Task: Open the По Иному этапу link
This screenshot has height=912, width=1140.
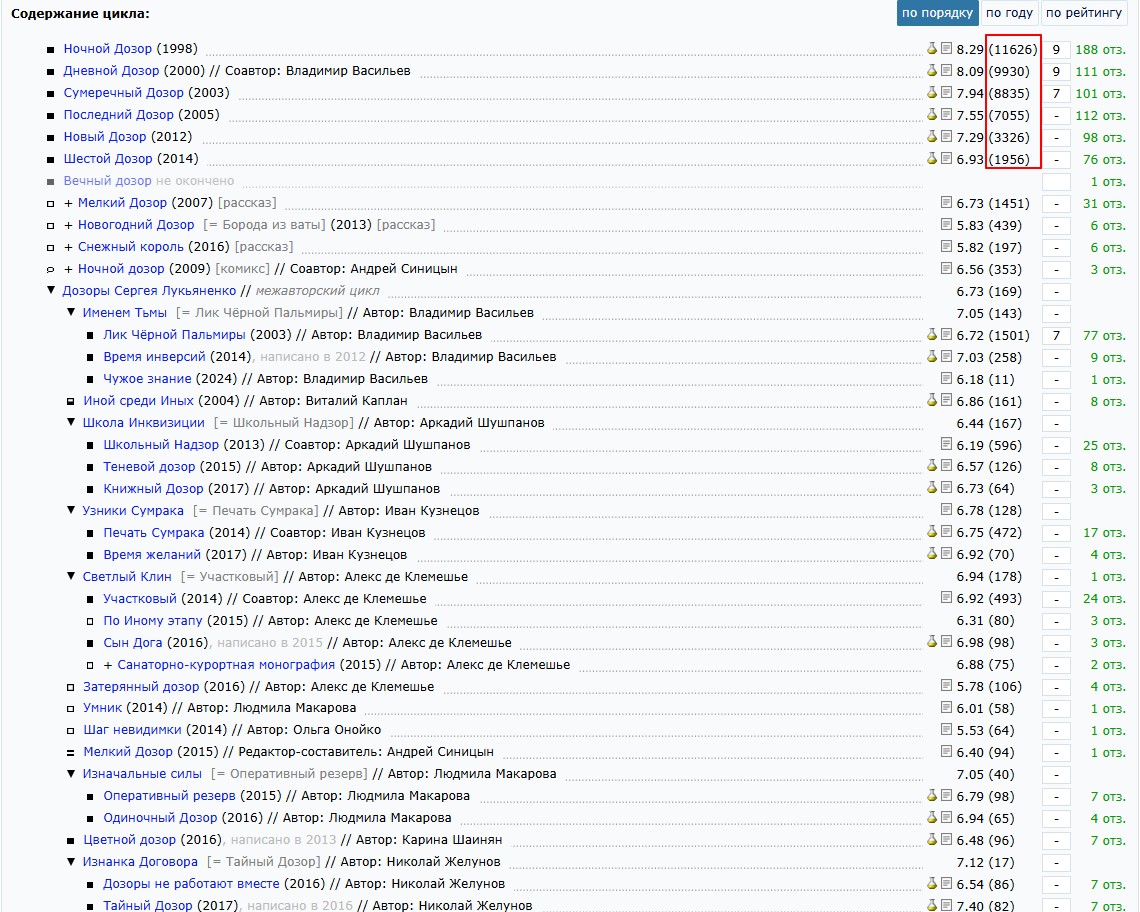Action: click(153, 620)
